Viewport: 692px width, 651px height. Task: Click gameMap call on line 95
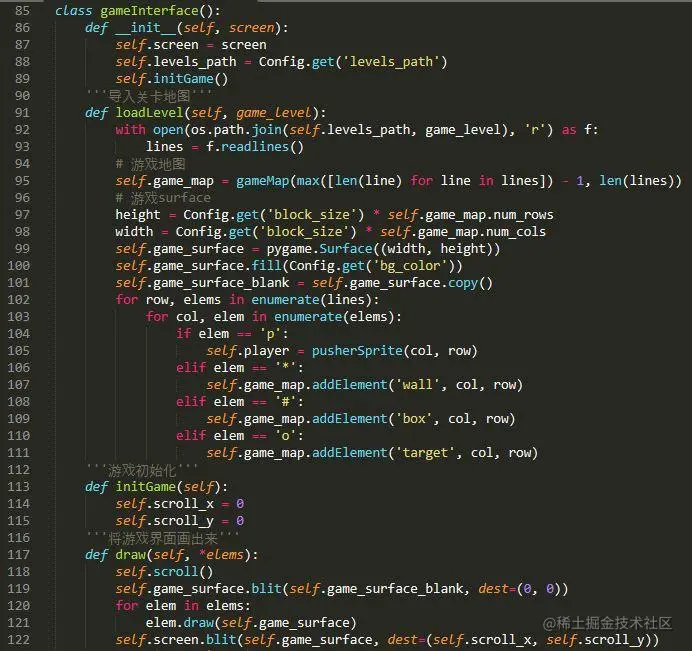coord(263,181)
